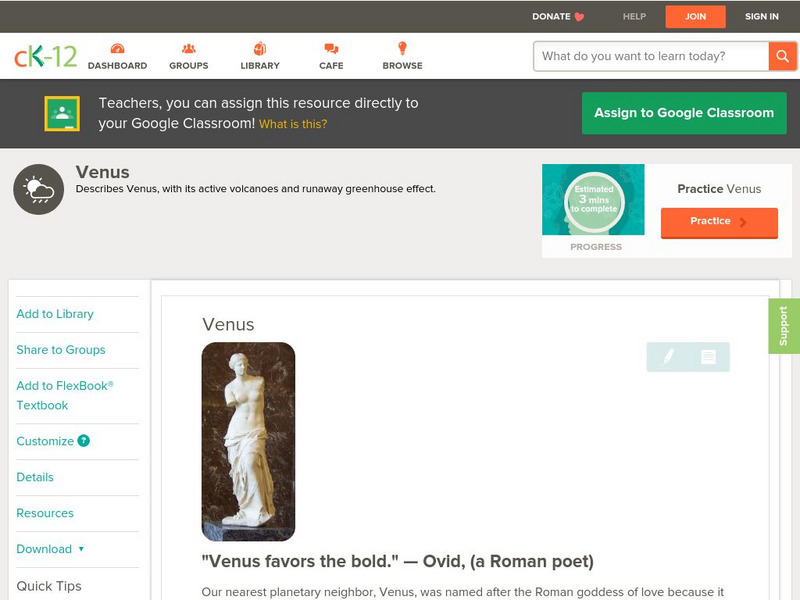The image size is (800, 600).
Task: Click the Google Classroom icon
Action: [x=62, y=113]
